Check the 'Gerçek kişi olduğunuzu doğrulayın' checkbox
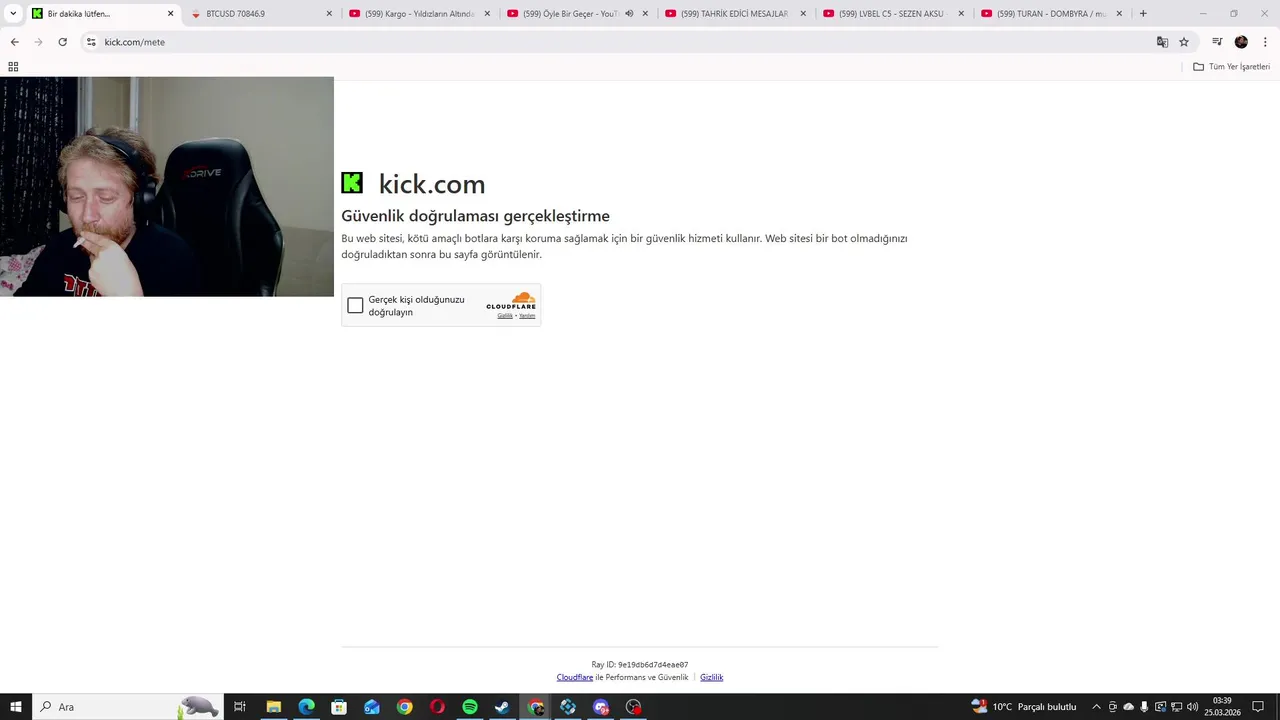Image resolution: width=1280 pixels, height=720 pixels. [x=355, y=306]
